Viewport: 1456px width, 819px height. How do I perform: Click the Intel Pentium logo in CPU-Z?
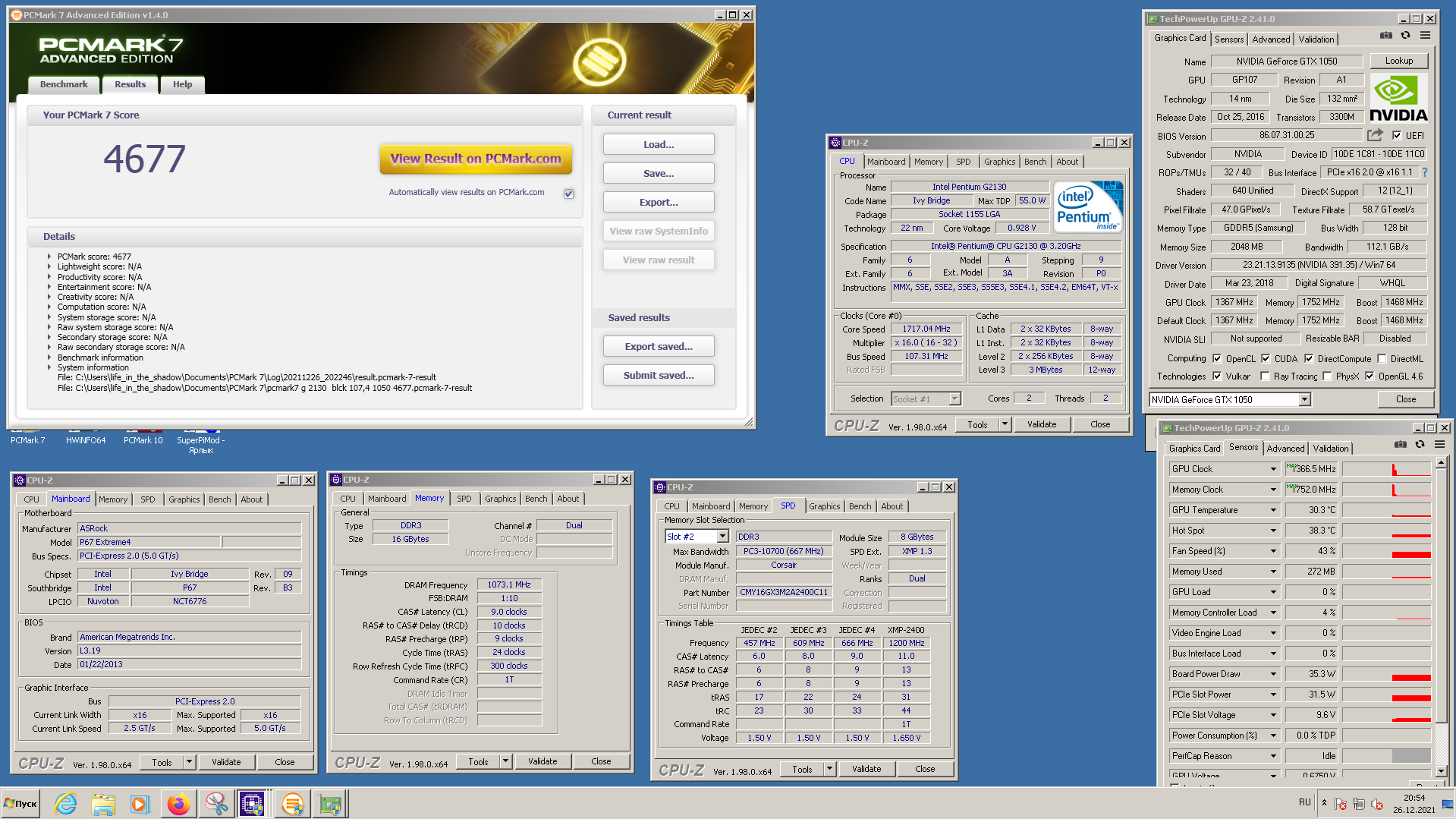click(1088, 206)
